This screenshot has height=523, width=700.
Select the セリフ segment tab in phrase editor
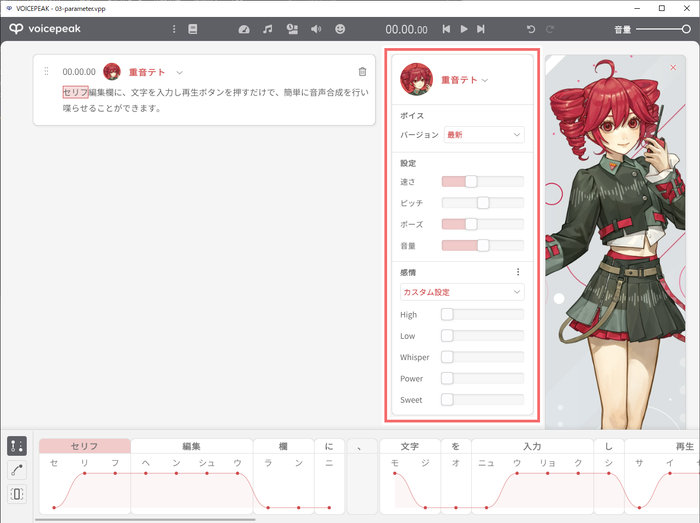pyautogui.click(x=85, y=446)
